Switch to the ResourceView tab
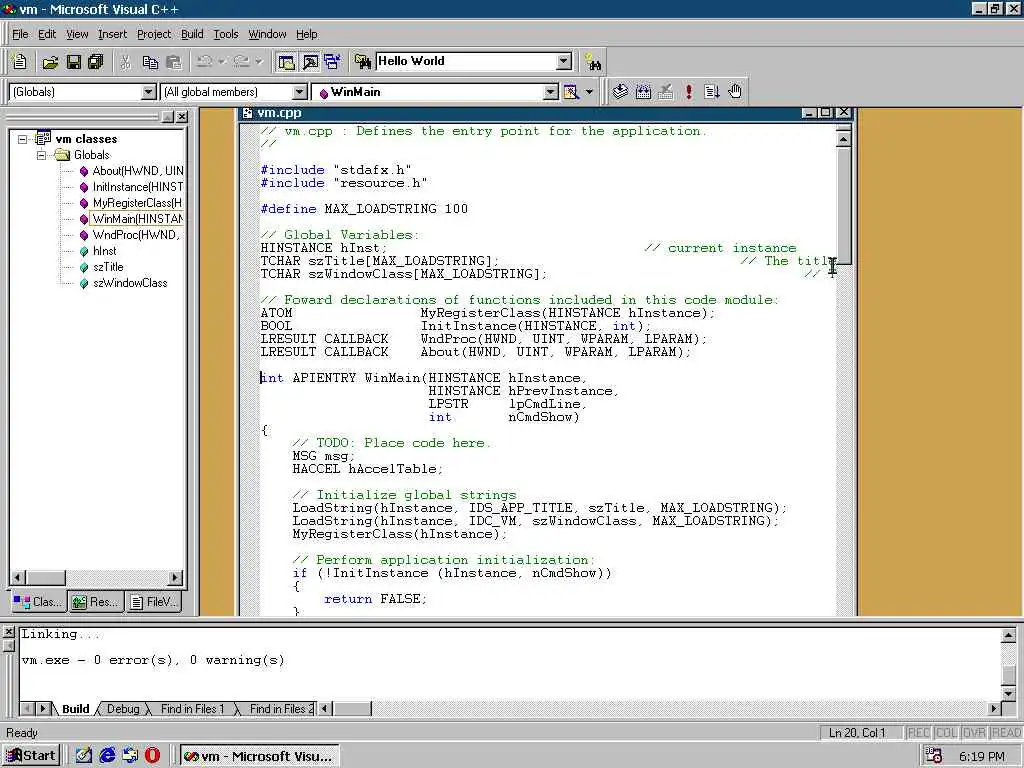This screenshot has width=1024, height=768. pos(95,601)
